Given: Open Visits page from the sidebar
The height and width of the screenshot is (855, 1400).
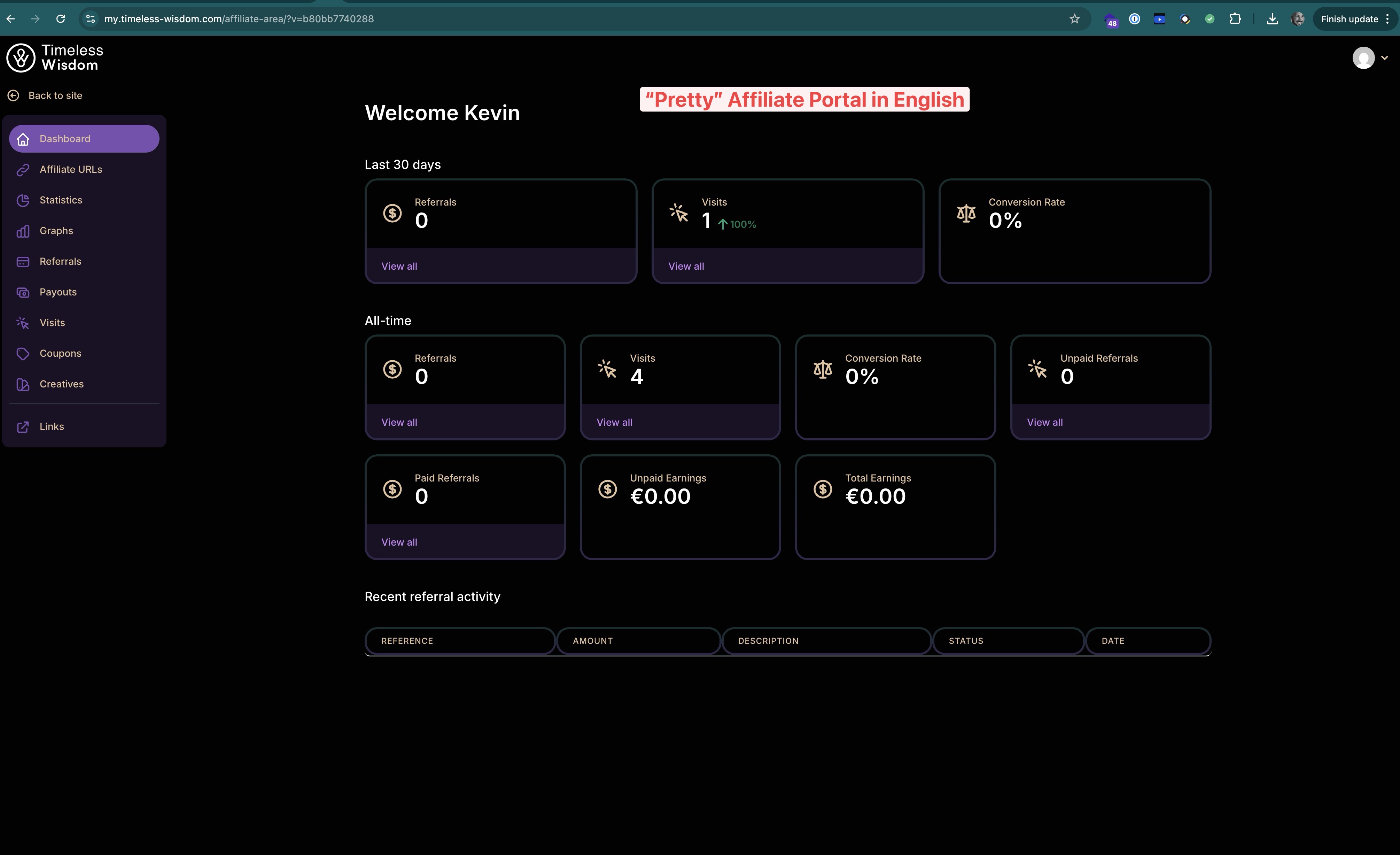Looking at the screenshot, I should (x=84, y=323).
